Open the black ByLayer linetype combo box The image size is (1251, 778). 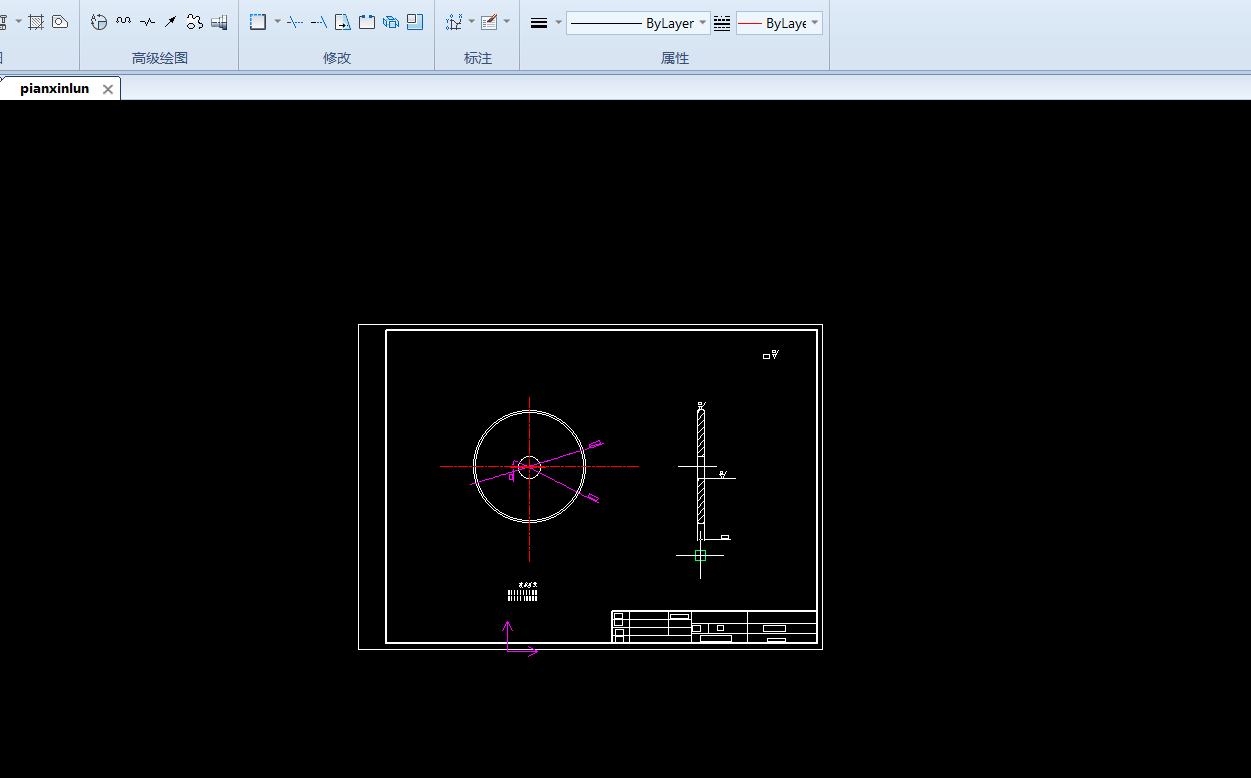click(x=638, y=23)
